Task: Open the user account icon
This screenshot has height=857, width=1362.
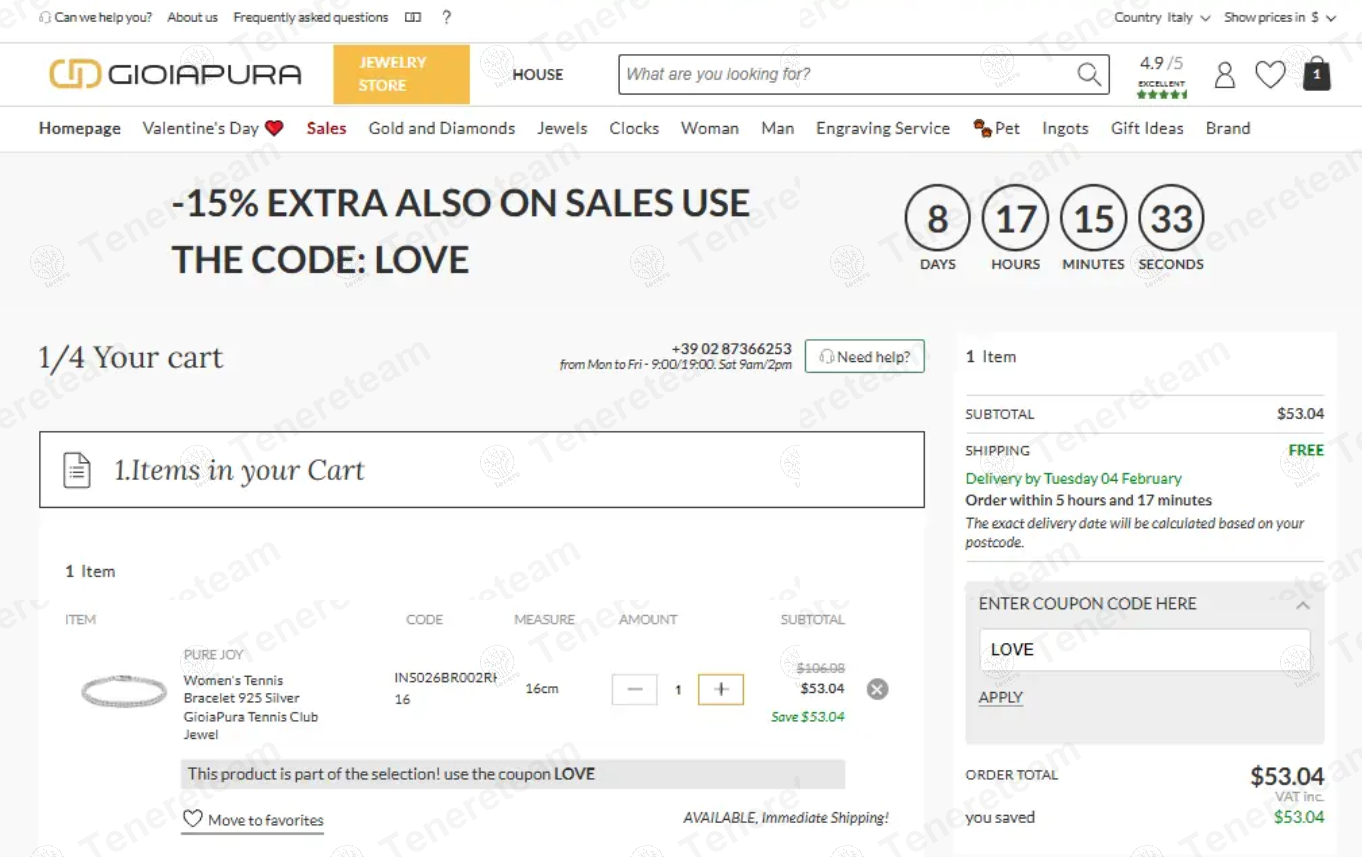Action: (1224, 75)
